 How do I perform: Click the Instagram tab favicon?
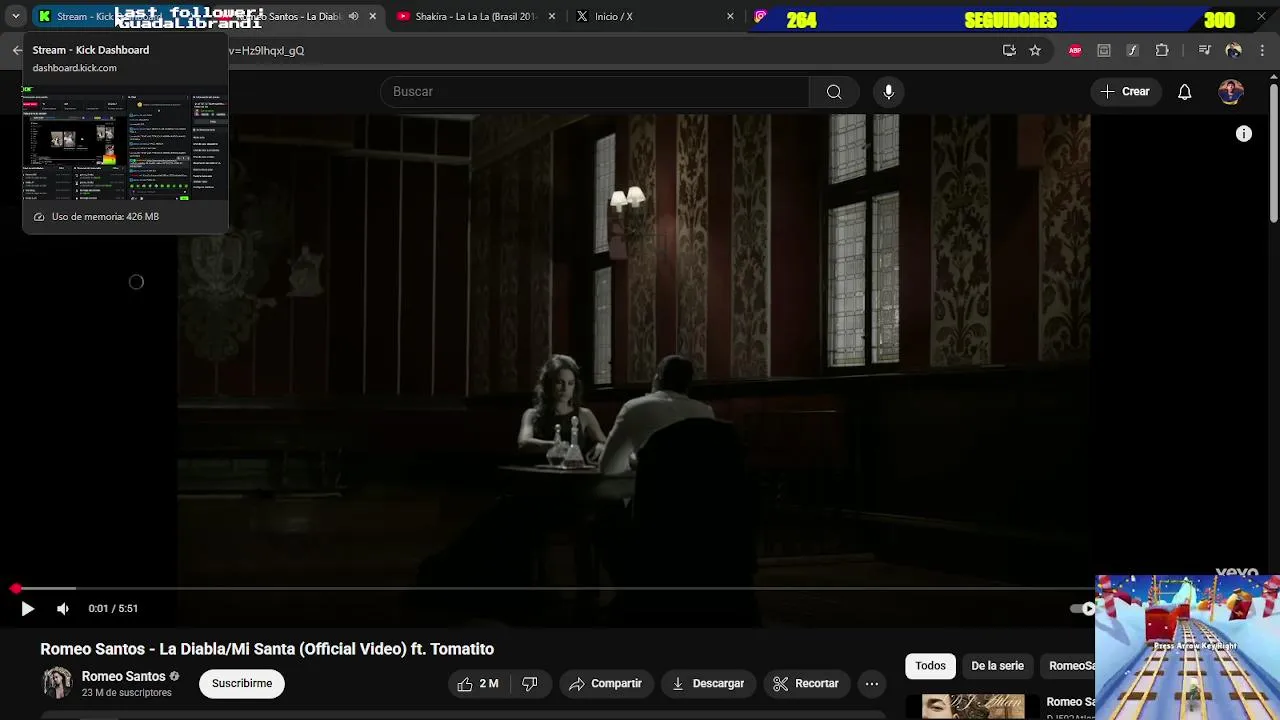[x=760, y=16]
